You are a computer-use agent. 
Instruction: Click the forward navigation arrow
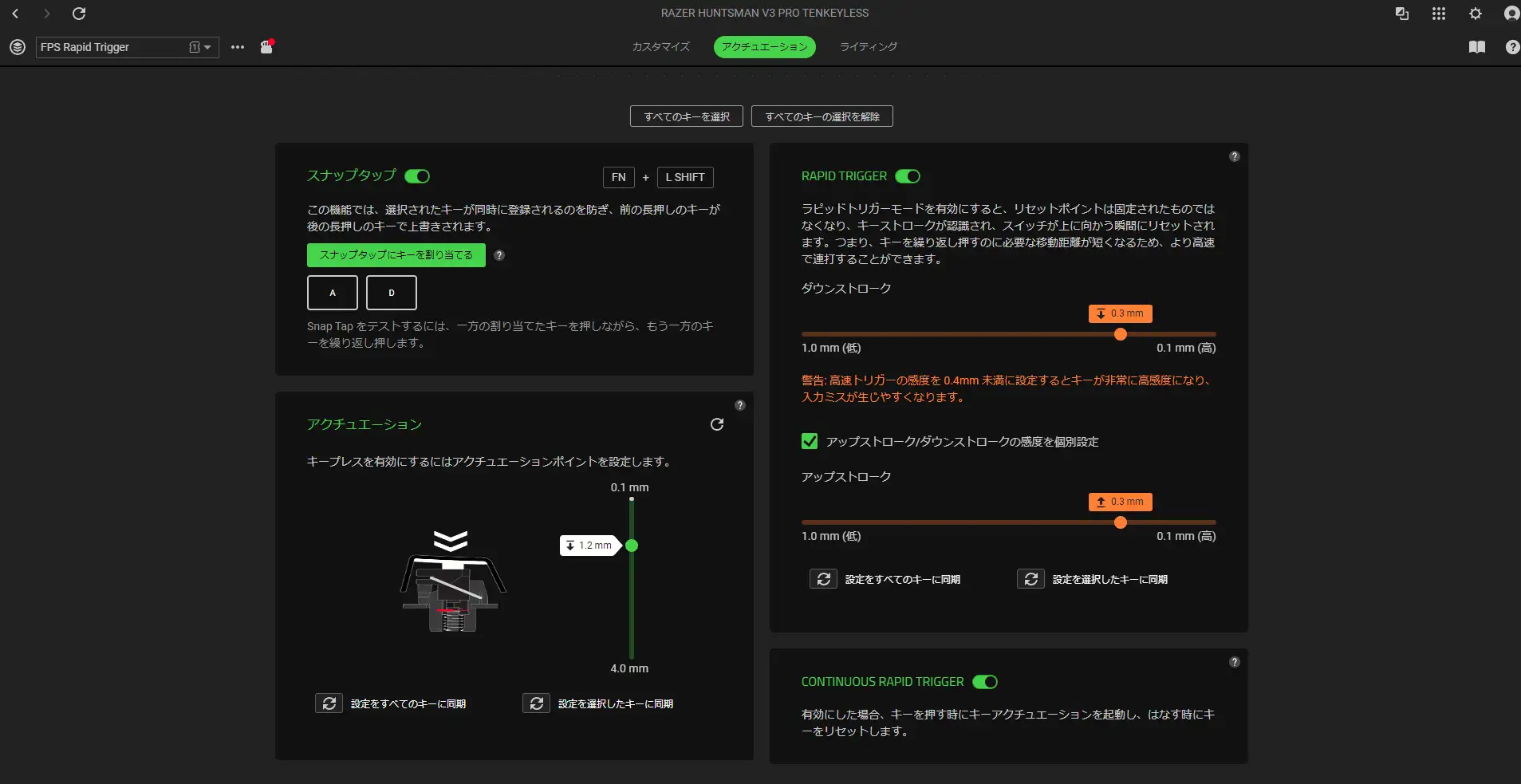46,14
